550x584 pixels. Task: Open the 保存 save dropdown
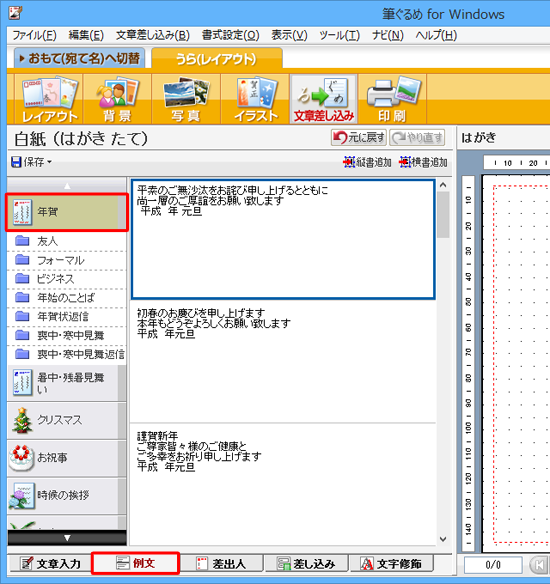(31, 162)
